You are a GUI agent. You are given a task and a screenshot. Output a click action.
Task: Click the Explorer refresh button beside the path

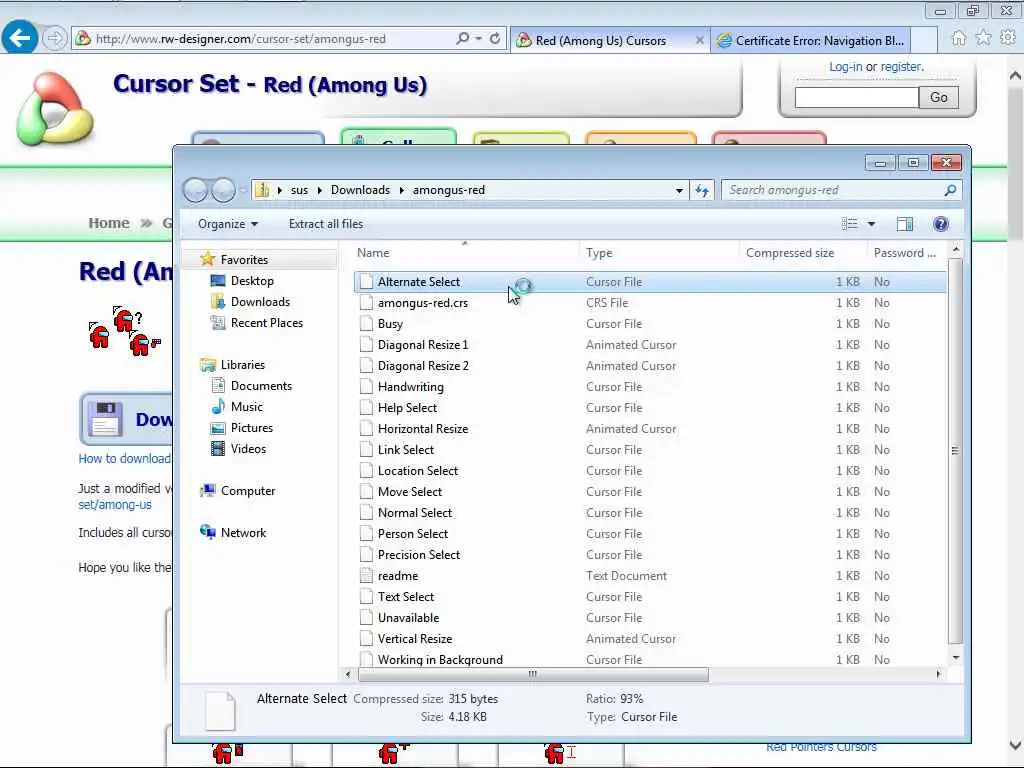click(702, 190)
